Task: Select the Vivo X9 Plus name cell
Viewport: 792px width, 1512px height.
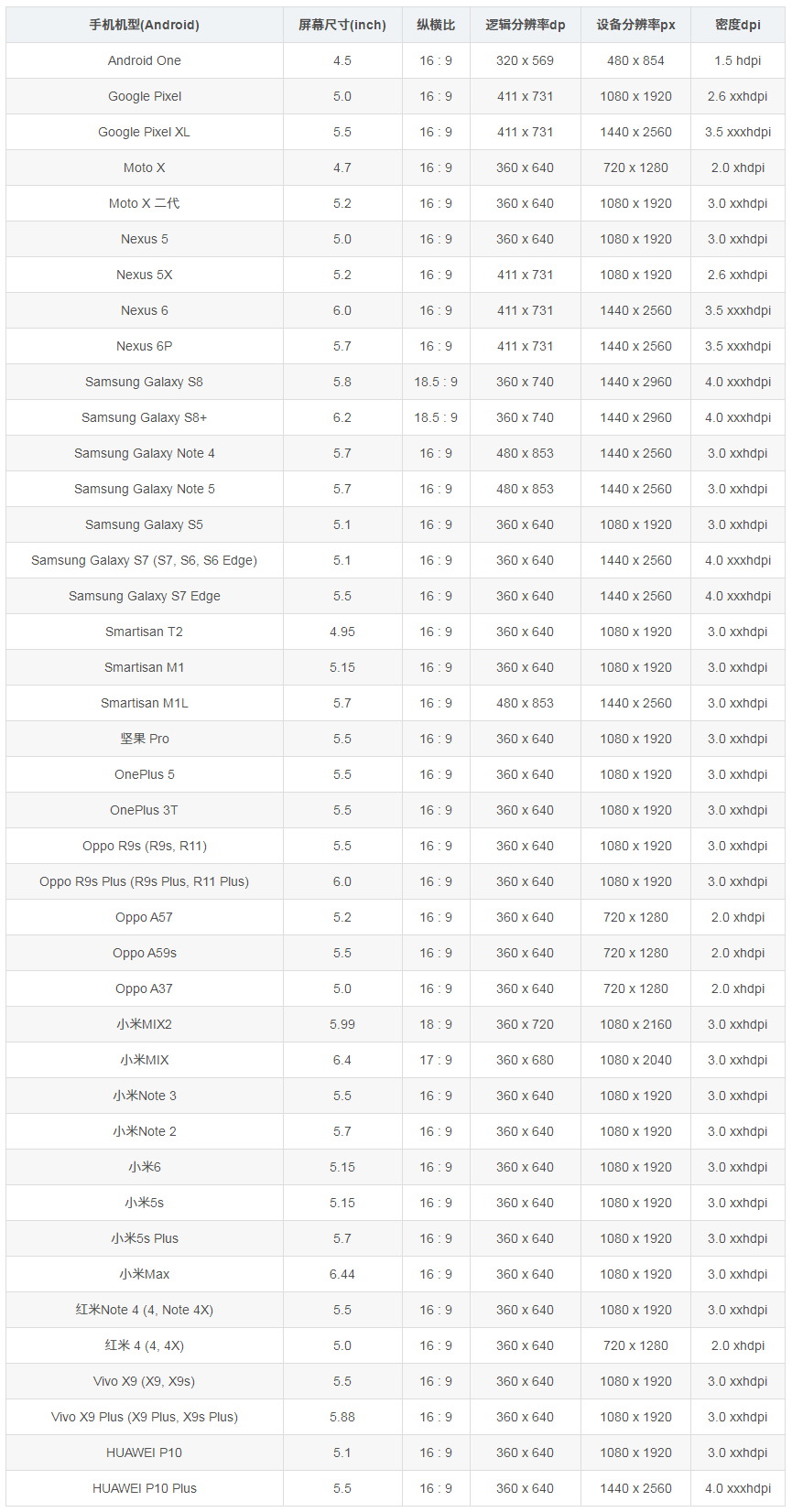Action: point(144,1417)
